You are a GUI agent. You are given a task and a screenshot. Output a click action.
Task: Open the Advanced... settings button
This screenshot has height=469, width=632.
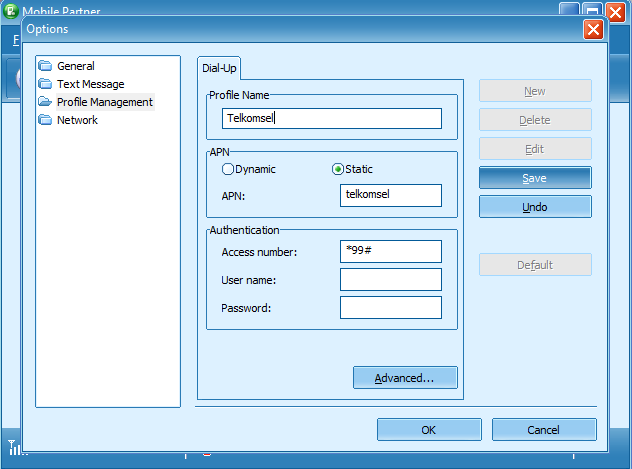click(405, 378)
